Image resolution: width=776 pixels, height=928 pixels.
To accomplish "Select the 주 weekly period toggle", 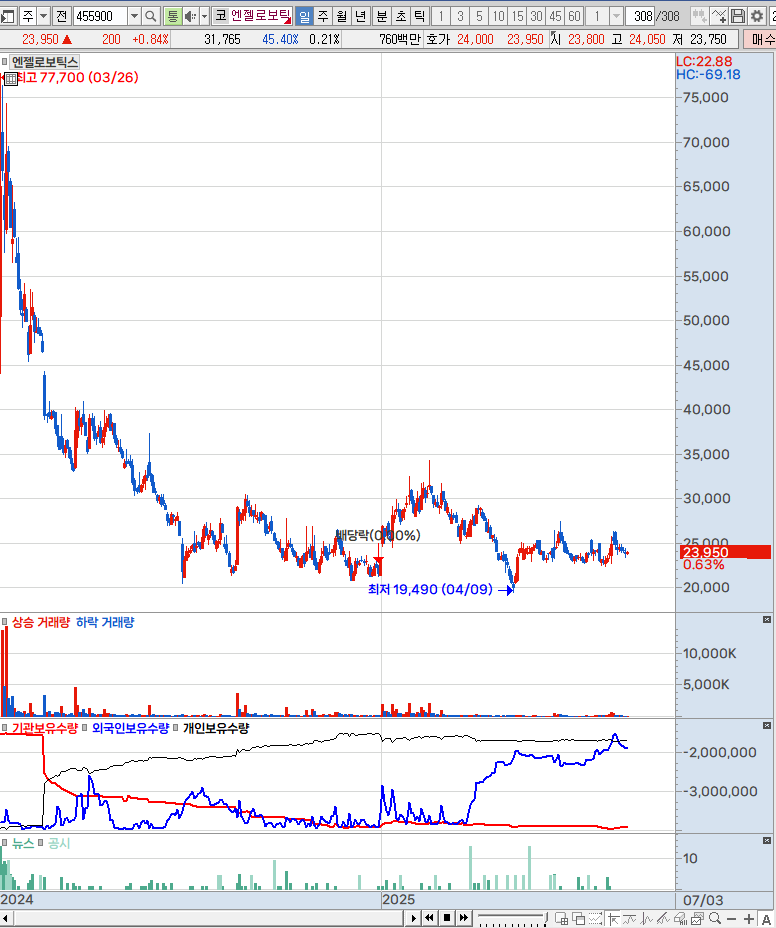I will point(323,16).
